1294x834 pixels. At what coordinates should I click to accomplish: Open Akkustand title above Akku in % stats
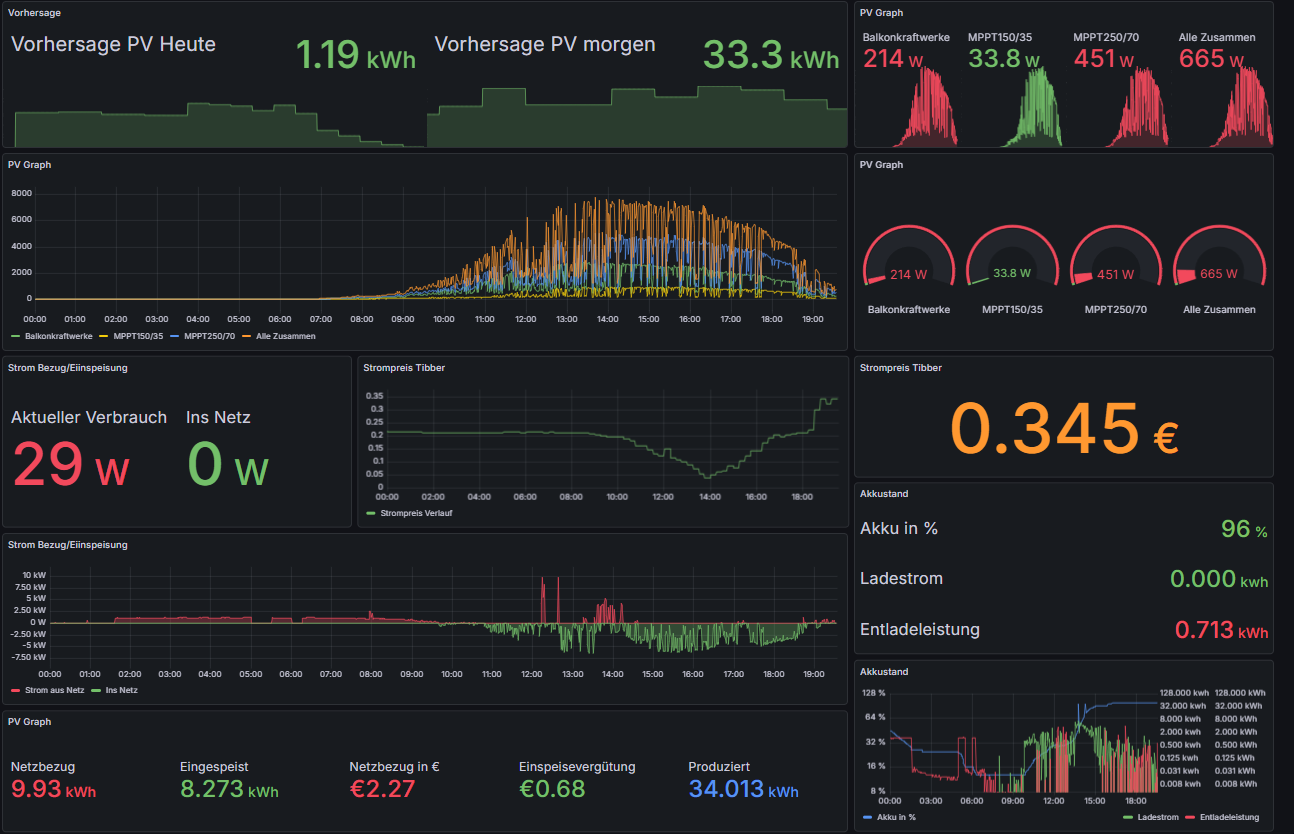pyautogui.click(x=884, y=494)
